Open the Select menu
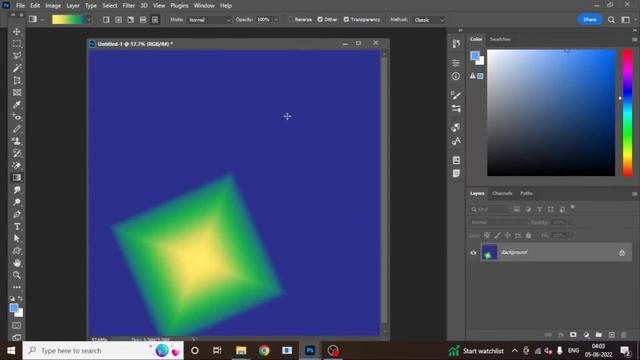 (109, 6)
